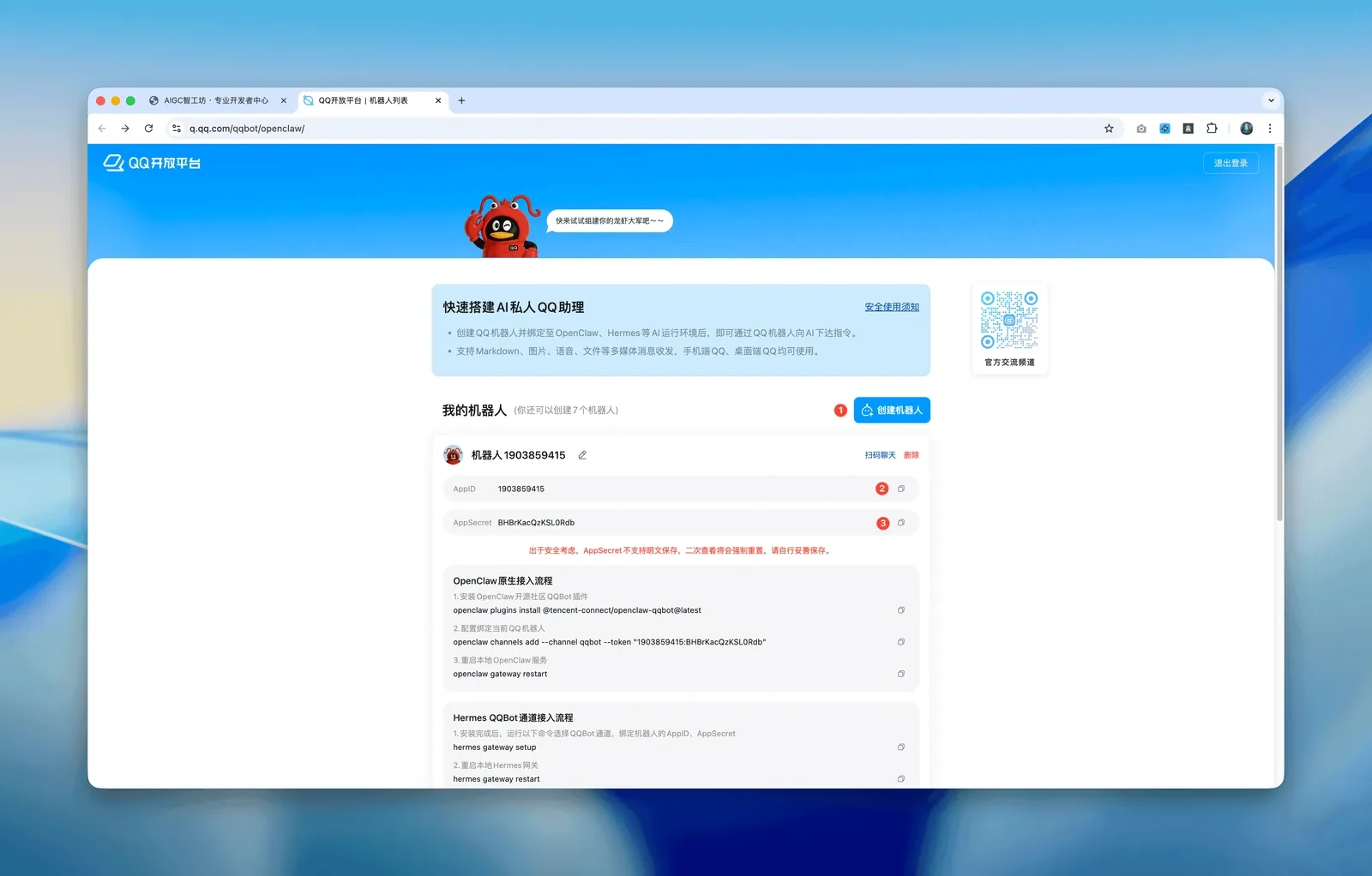
Task: Click the Hermes QQBot通道接入流程 heading
Action: tap(513, 718)
